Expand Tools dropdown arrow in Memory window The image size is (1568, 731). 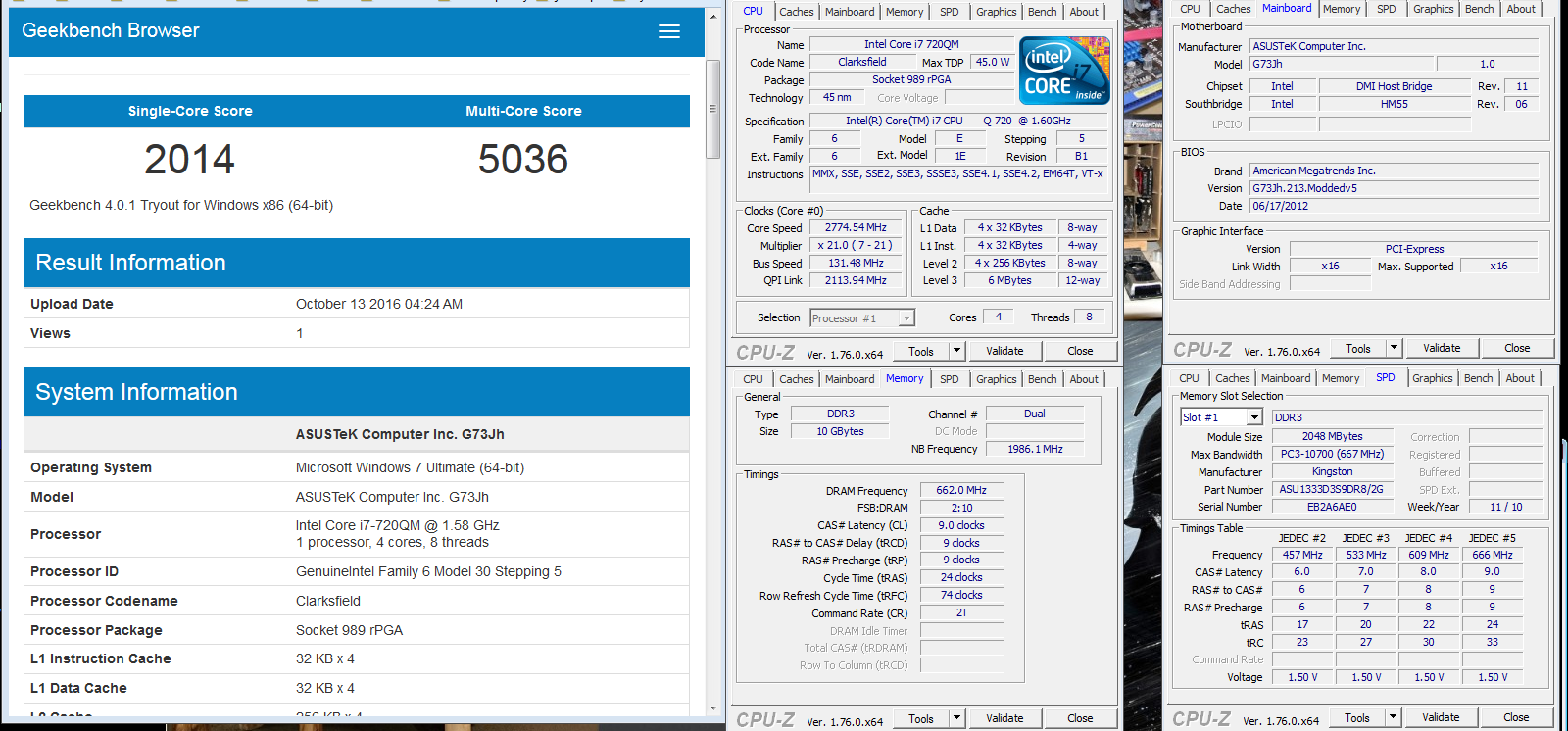tap(956, 718)
